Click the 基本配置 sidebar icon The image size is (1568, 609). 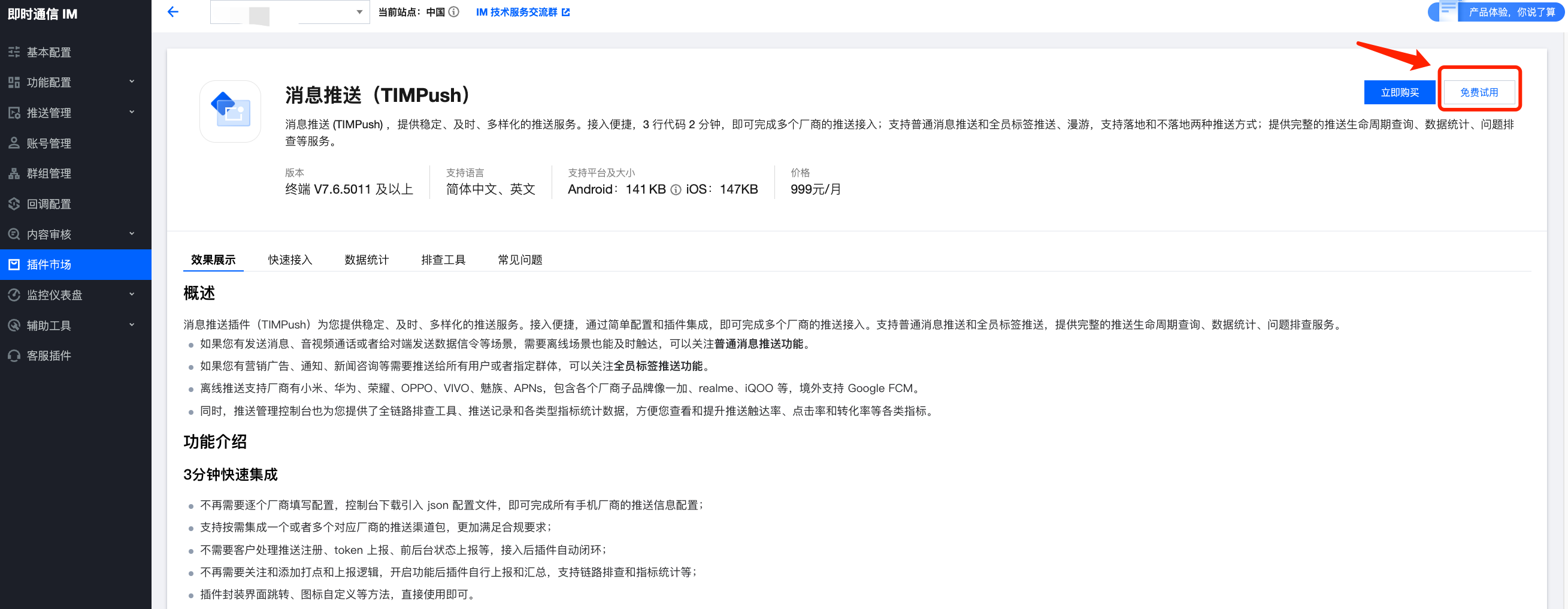pyautogui.click(x=14, y=52)
